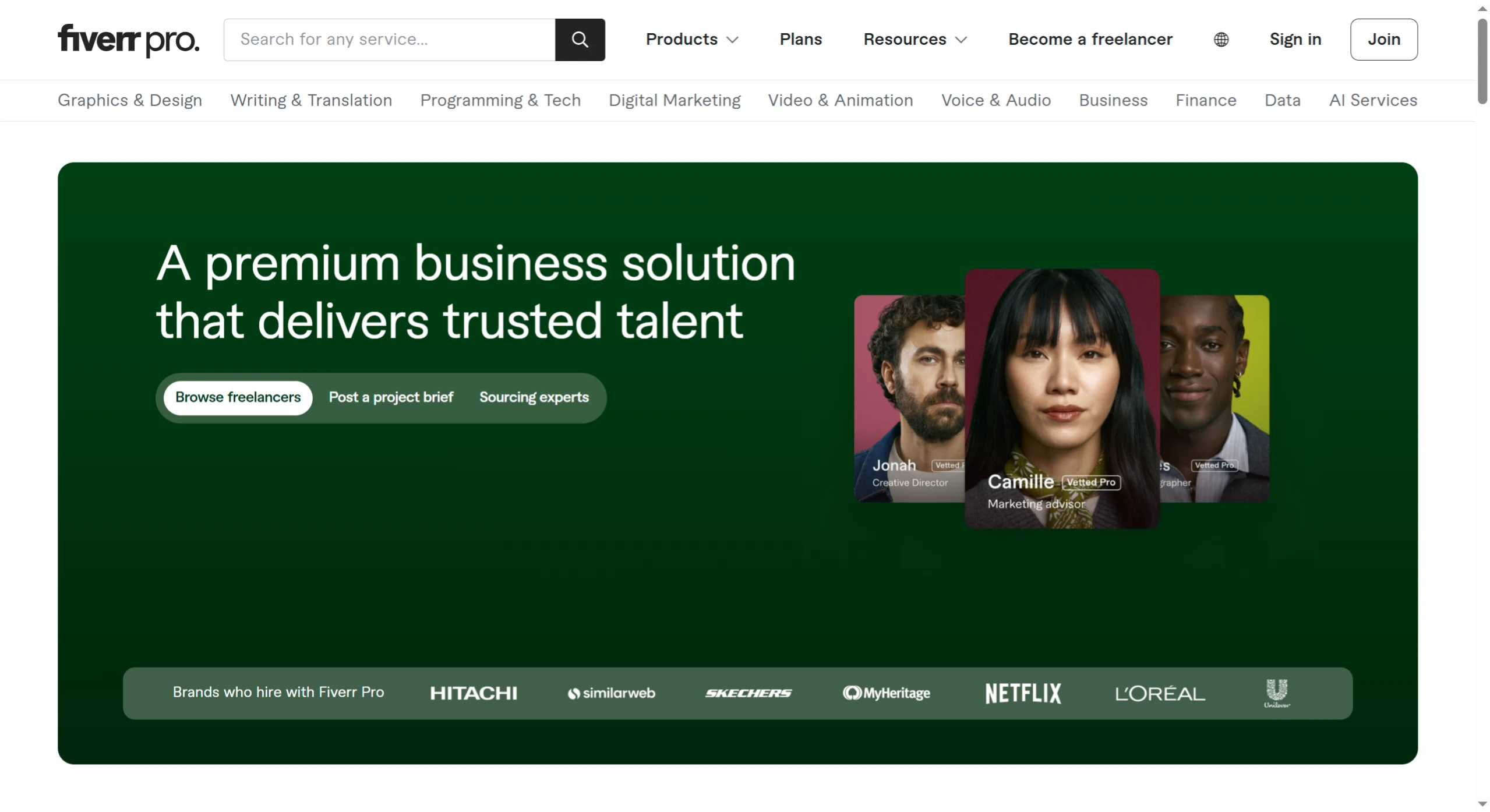This screenshot has width=1490, height=812.
Task: Switch to the Post a project brief tab
Action: click(391, 397)
